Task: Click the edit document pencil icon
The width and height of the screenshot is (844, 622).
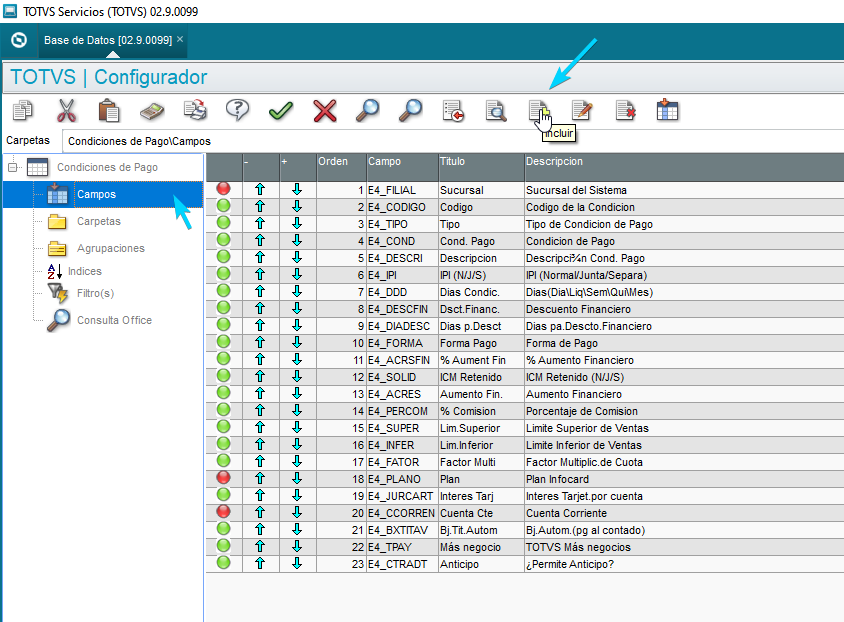Action: tap(582, 110)
